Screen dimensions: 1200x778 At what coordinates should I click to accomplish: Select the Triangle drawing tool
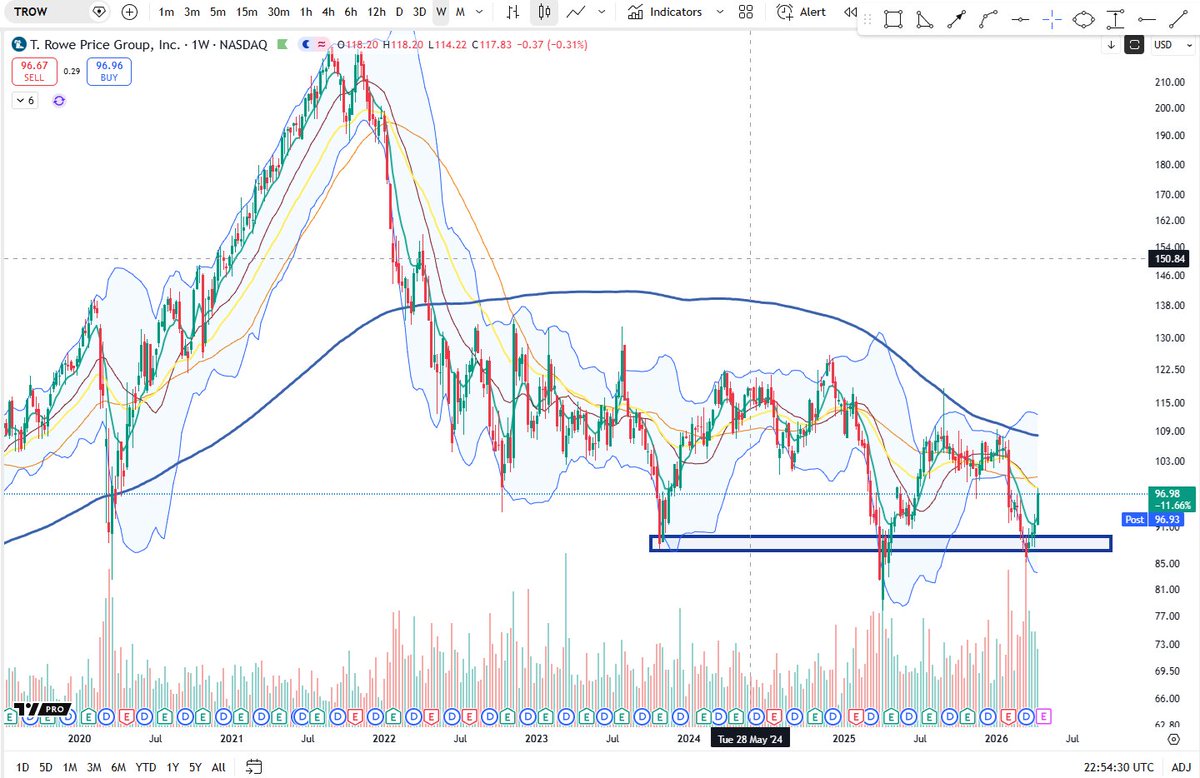925,20
